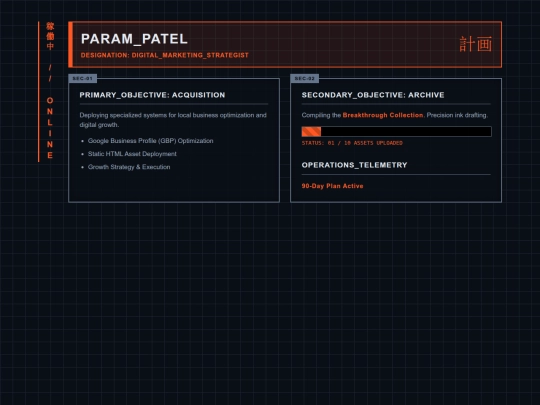Viewport: 540px width, 405px height.
Task: Select the PRIMARY_OBJECTIVE: ACQUISITION heading
Action: click(152, 95)
